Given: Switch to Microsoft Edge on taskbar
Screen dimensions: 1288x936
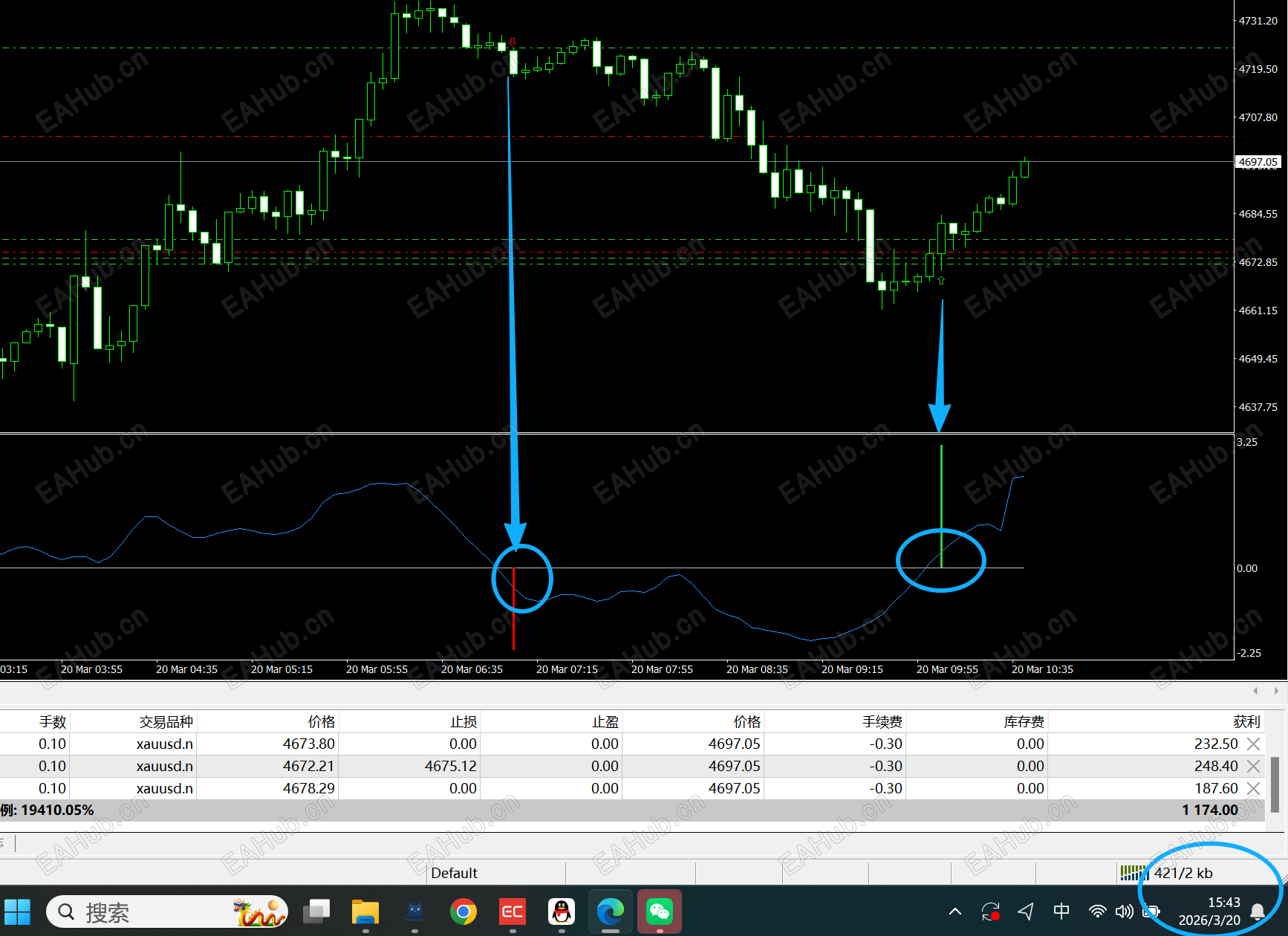Looking at the screenshot, I should 611,911.
